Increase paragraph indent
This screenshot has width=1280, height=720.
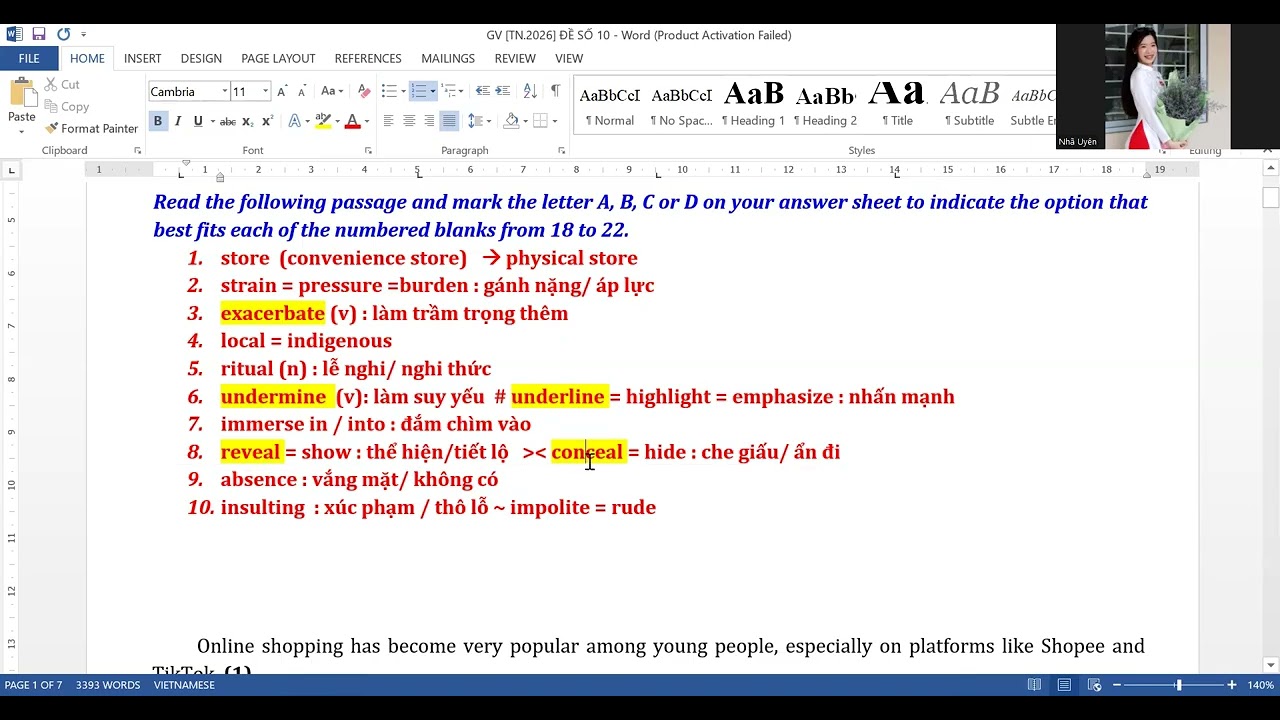coord(502,91)
